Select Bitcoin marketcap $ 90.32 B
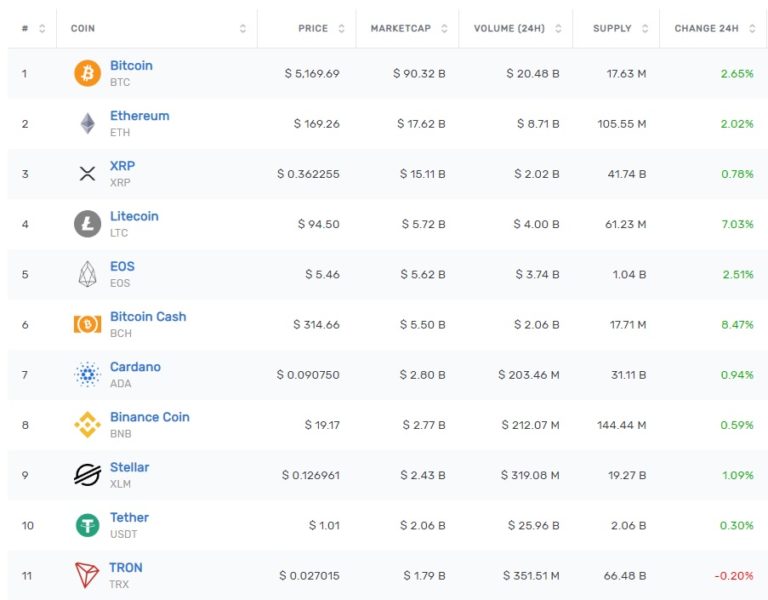768x600 pixels. 419,73
